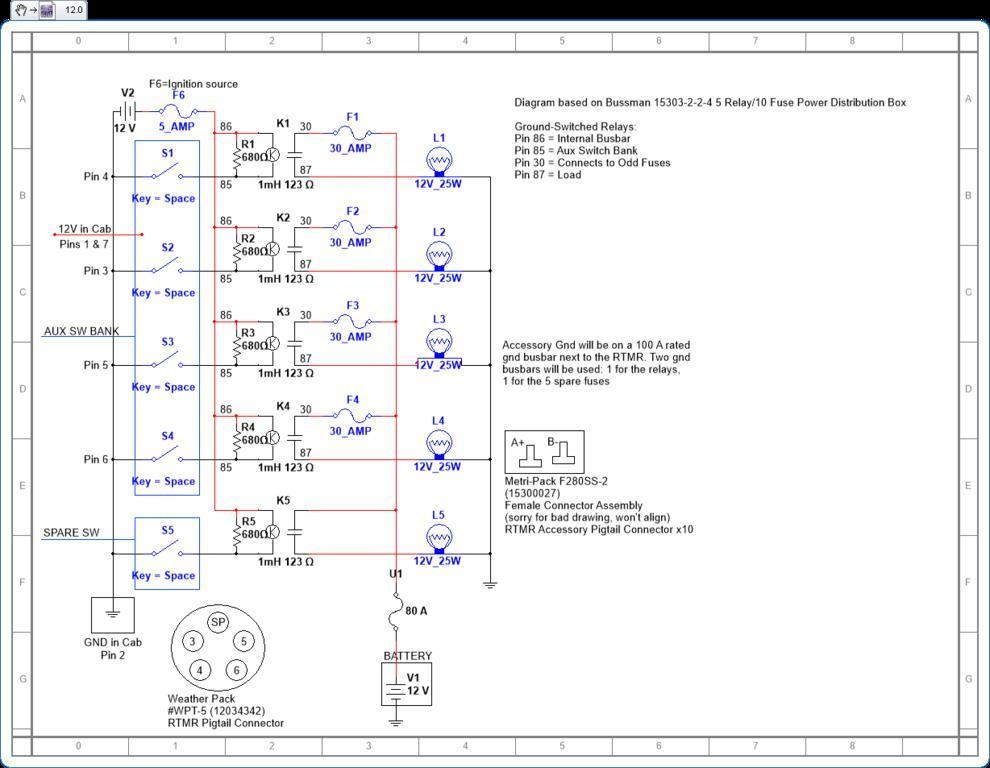
Task: Toggle switch S2 on the Pin 3 line
Action: (167, 266)
